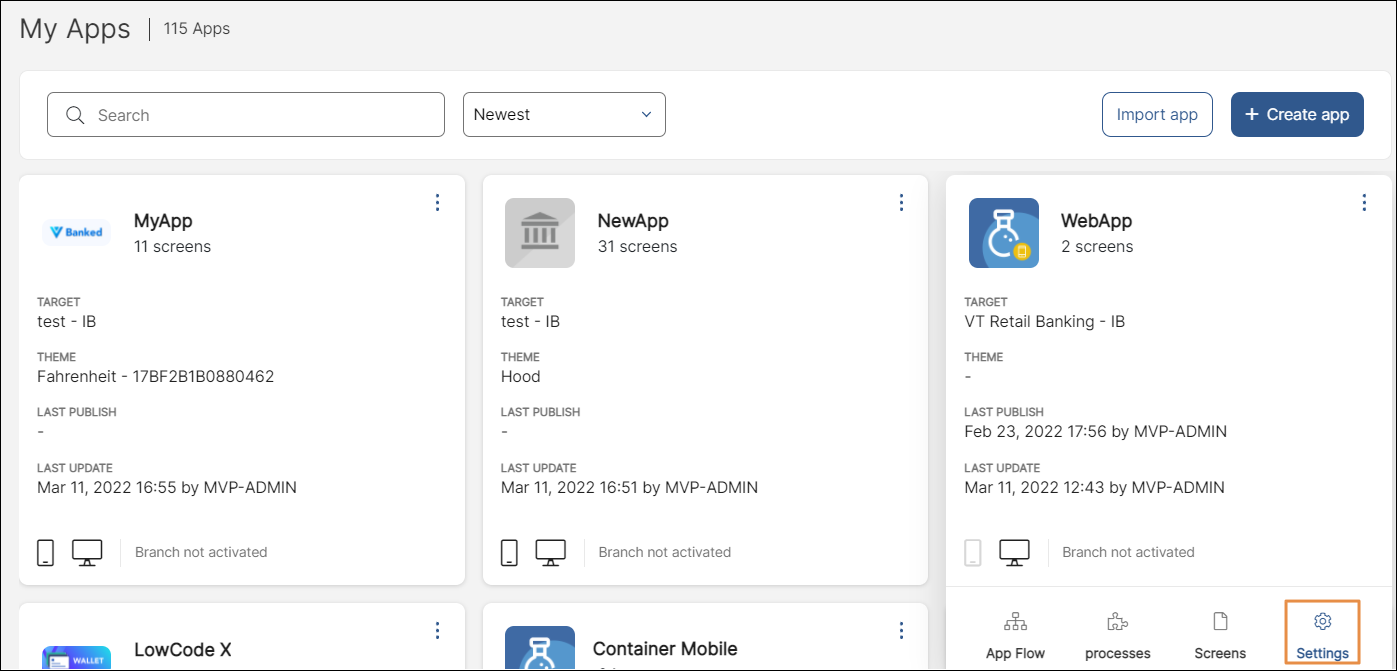
Task: Click the Create app button
Action: coord(1297,115)
